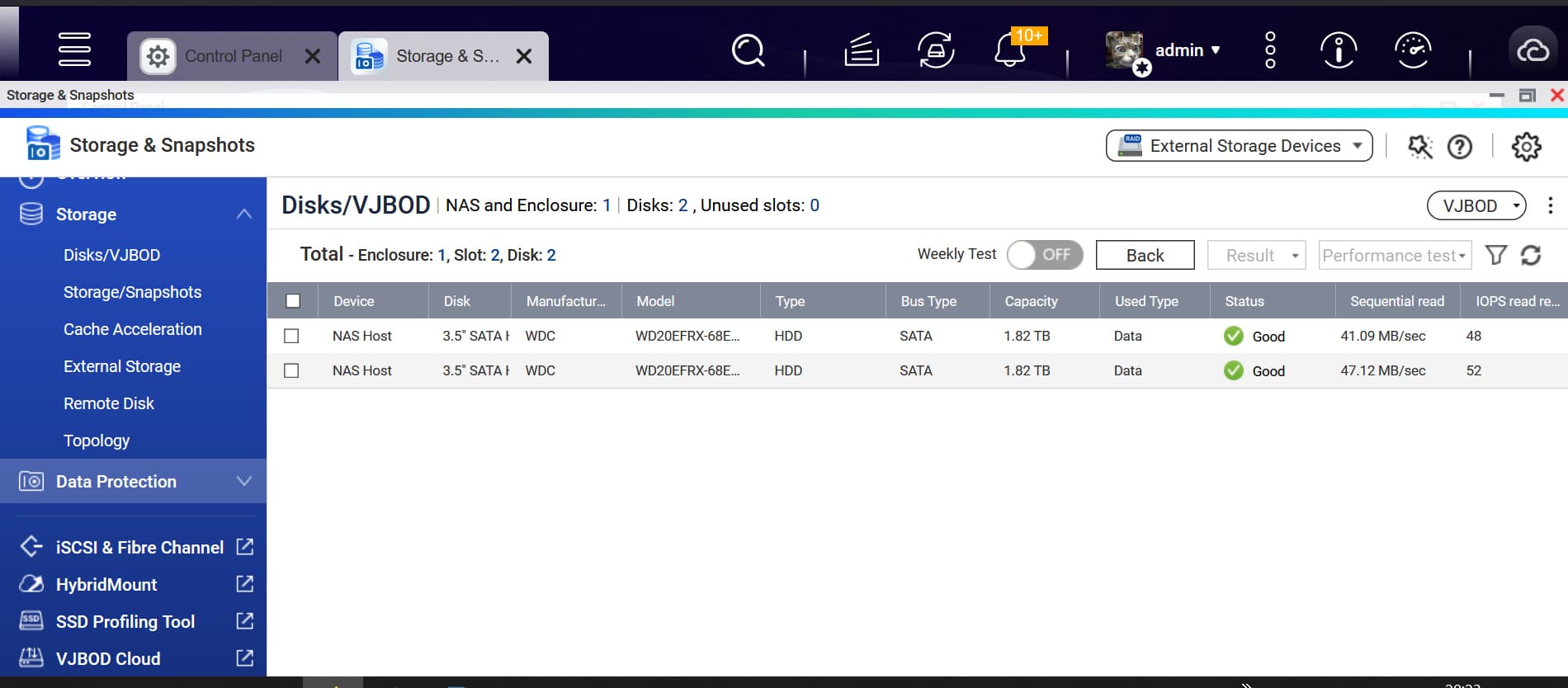
Task: Click the refresh icon in disk list
Action: (1531, 256)
